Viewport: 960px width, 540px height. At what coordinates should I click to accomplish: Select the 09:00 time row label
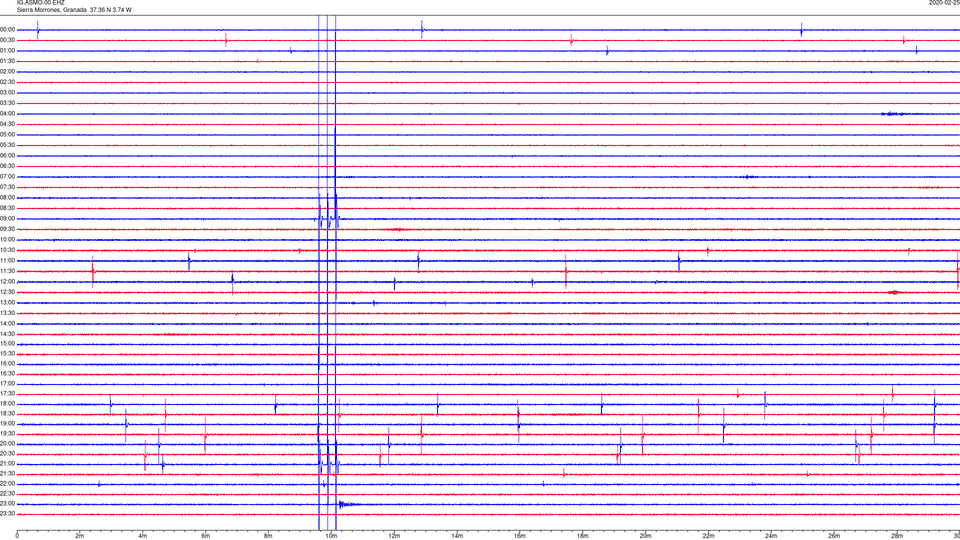tap(8, 219)
